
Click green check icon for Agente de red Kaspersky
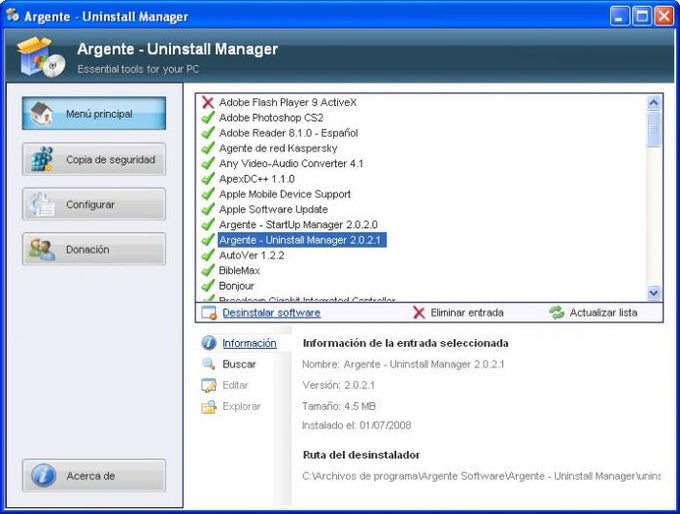[208, 148]
